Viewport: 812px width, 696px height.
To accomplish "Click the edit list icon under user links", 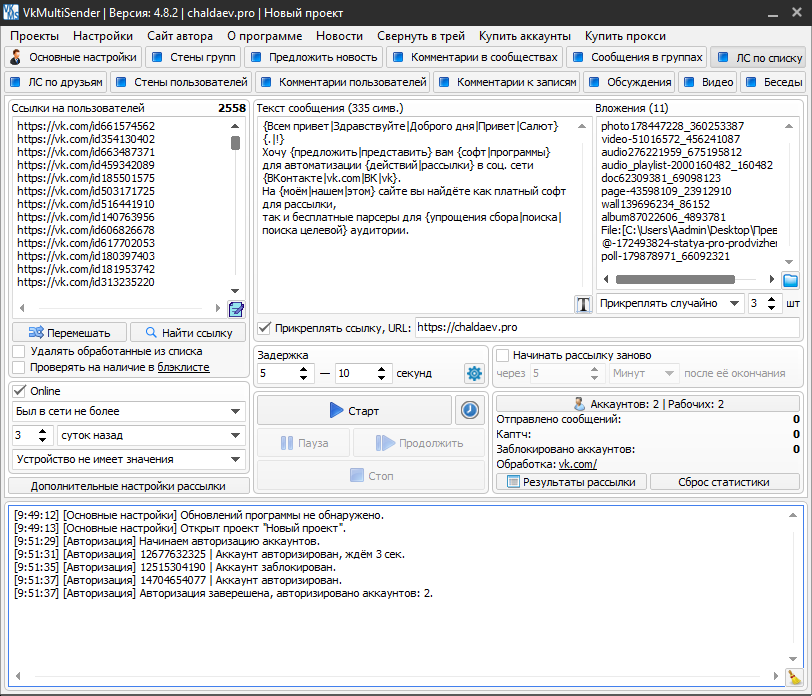I will (236, 309).
